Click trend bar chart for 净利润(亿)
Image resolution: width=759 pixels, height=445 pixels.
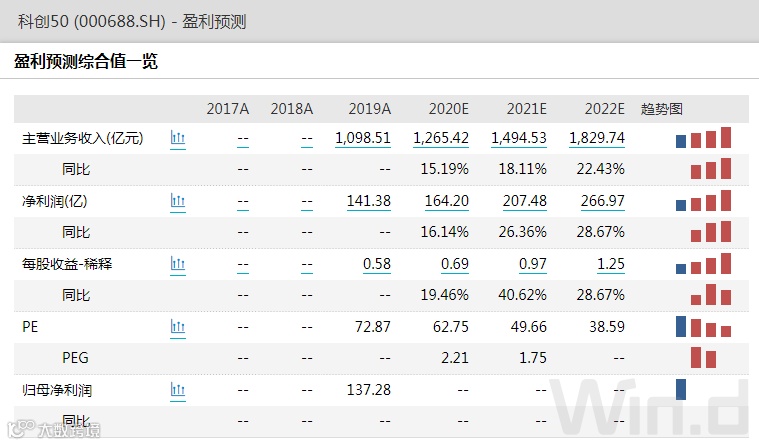703,200
